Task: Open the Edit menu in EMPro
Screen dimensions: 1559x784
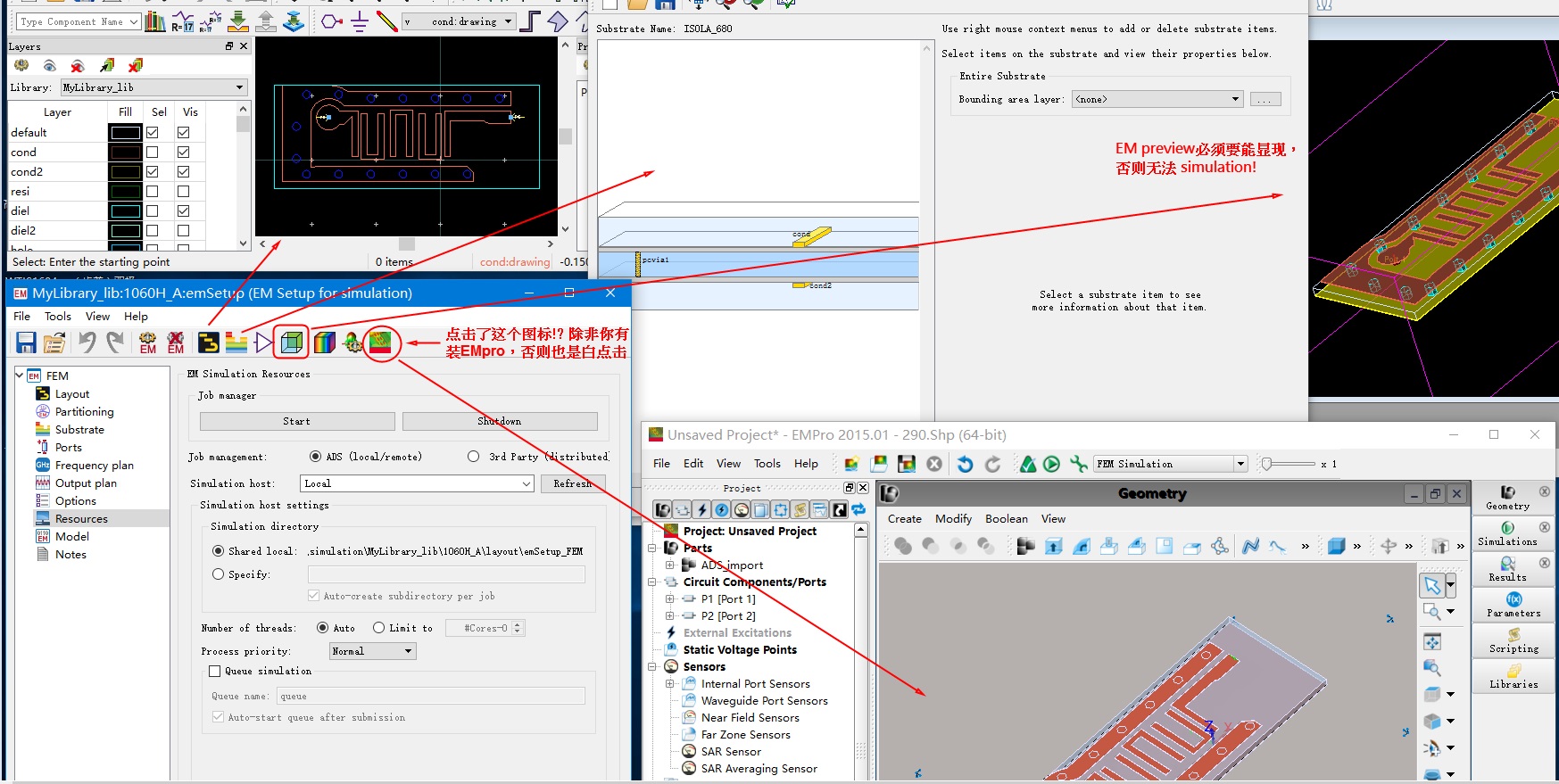Action: click(693, 464)
